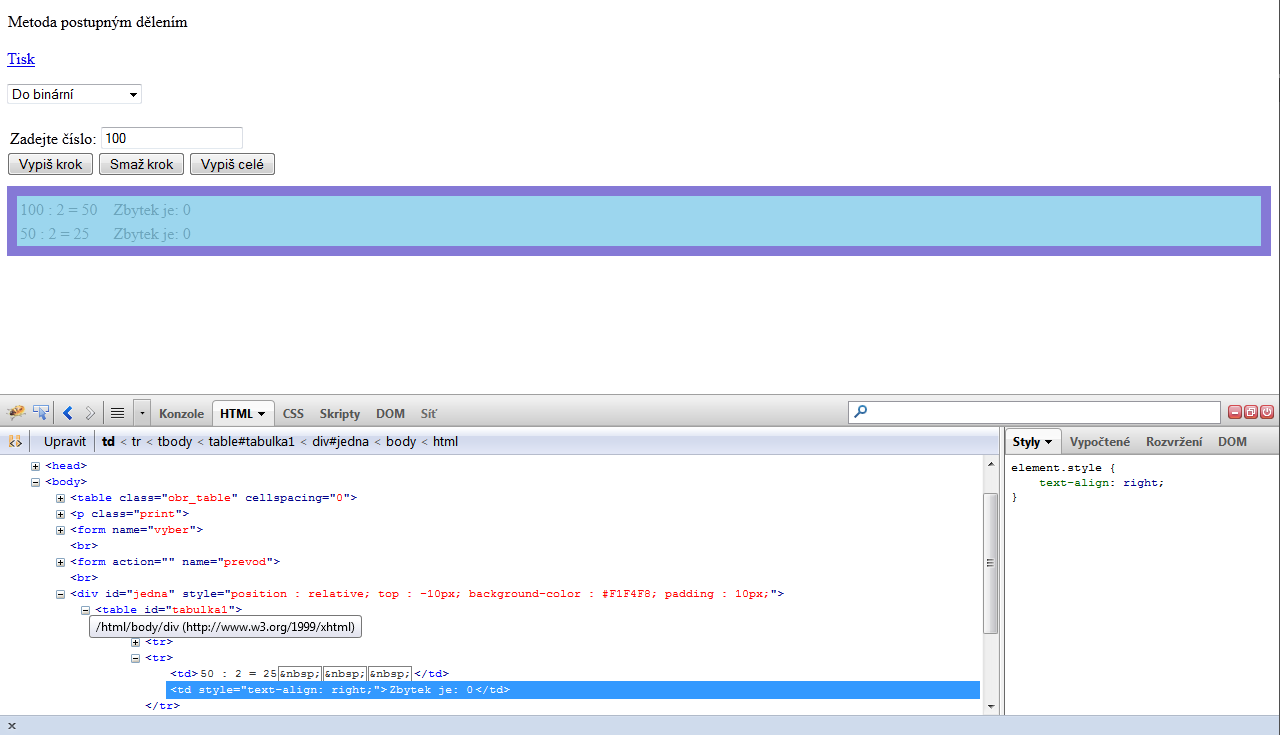
Task: Select the Styly side panel tab
Action: 1032,441
